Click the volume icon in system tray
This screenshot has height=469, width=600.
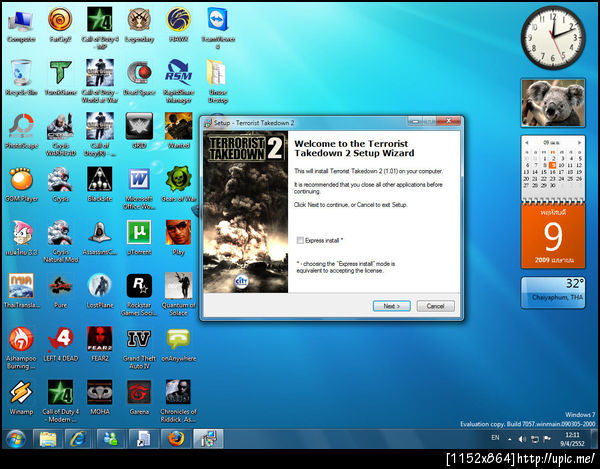[x=522, y=439]
